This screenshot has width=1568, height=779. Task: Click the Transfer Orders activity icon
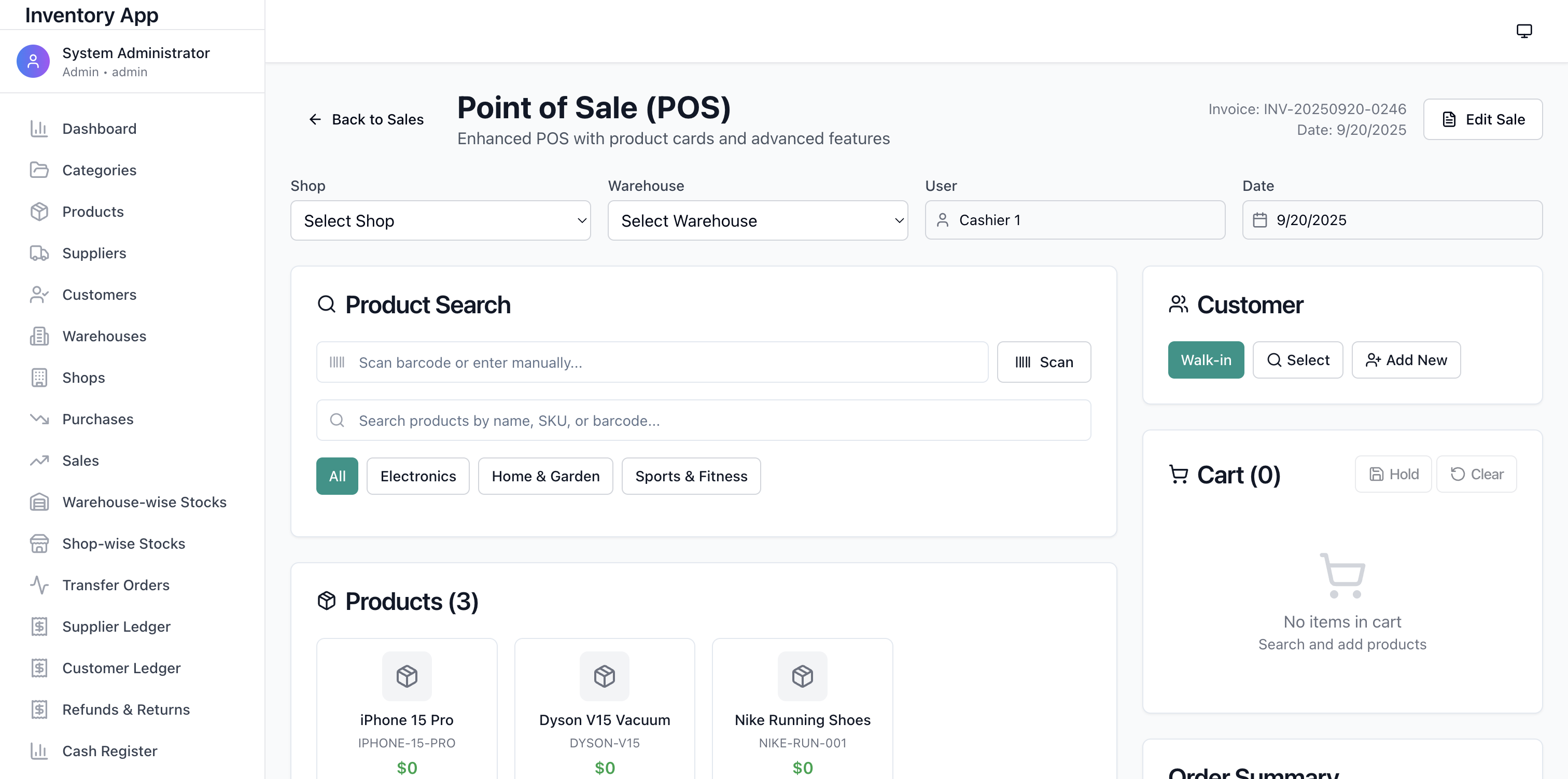pos(39,585)
